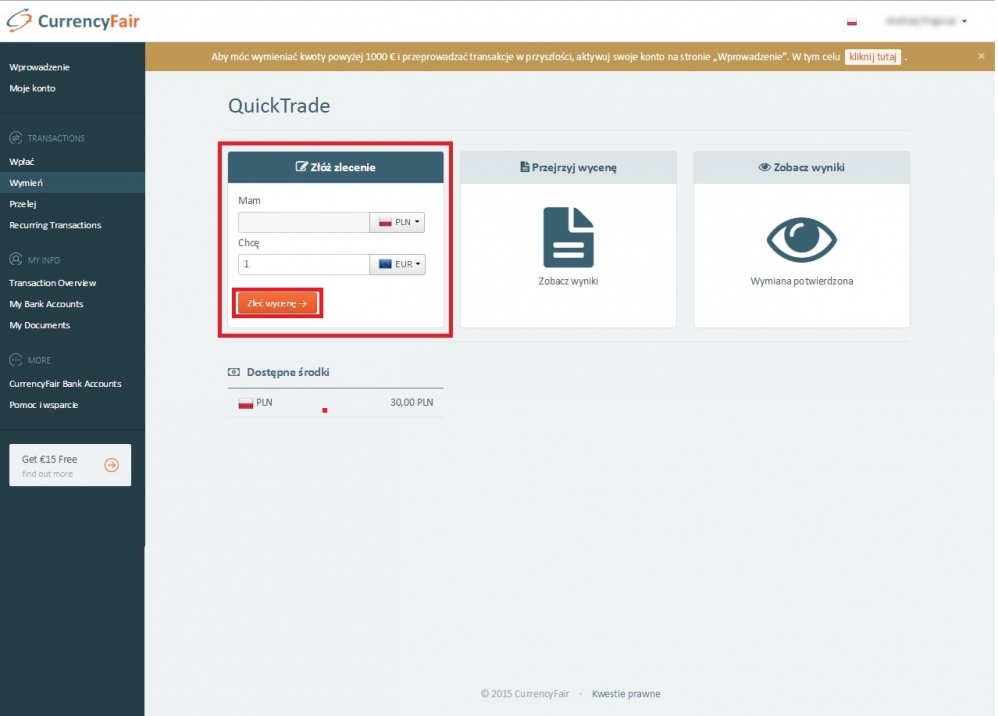Open the PLN currency dropdown
998x716 pixels.
pyautogui.click(x=397, y=222)
